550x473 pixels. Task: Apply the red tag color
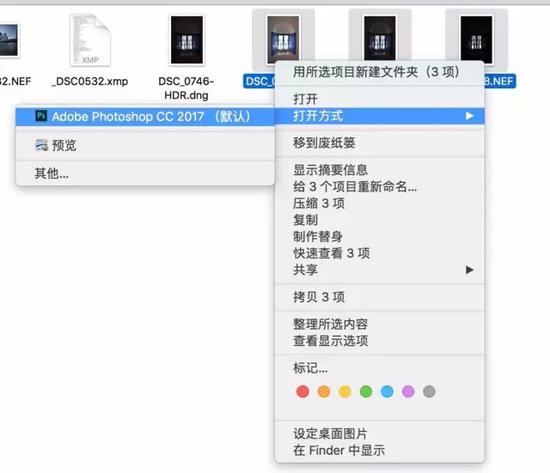click(x=303, y=391)
